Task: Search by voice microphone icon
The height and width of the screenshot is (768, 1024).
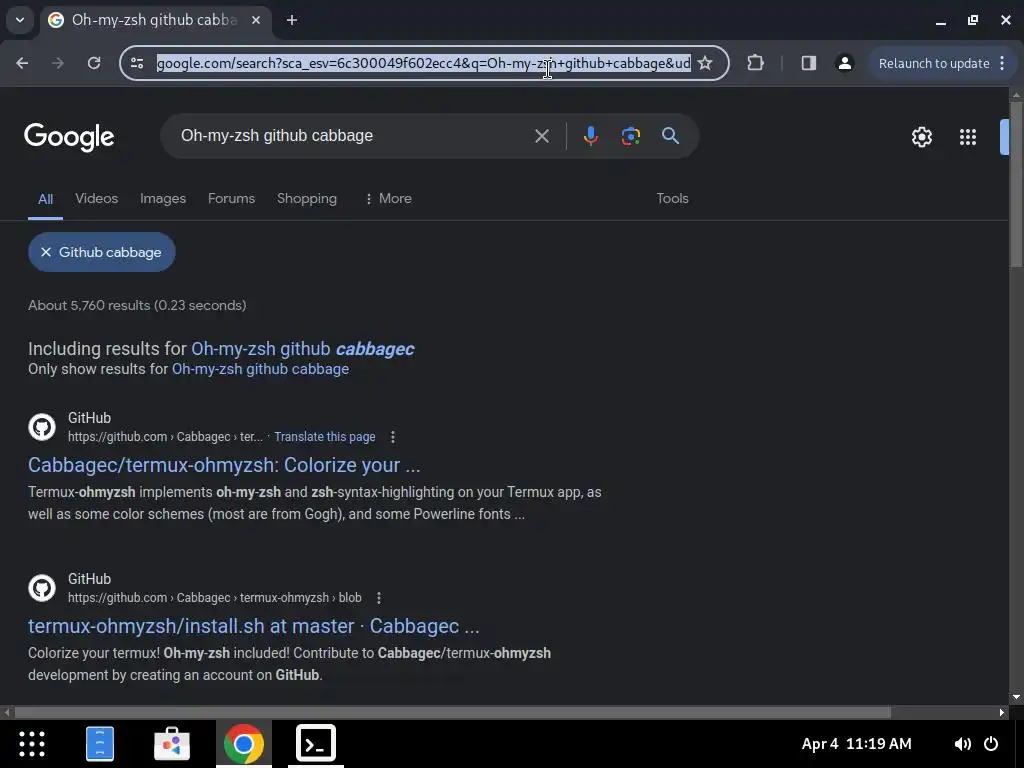Action: [590, 136]
